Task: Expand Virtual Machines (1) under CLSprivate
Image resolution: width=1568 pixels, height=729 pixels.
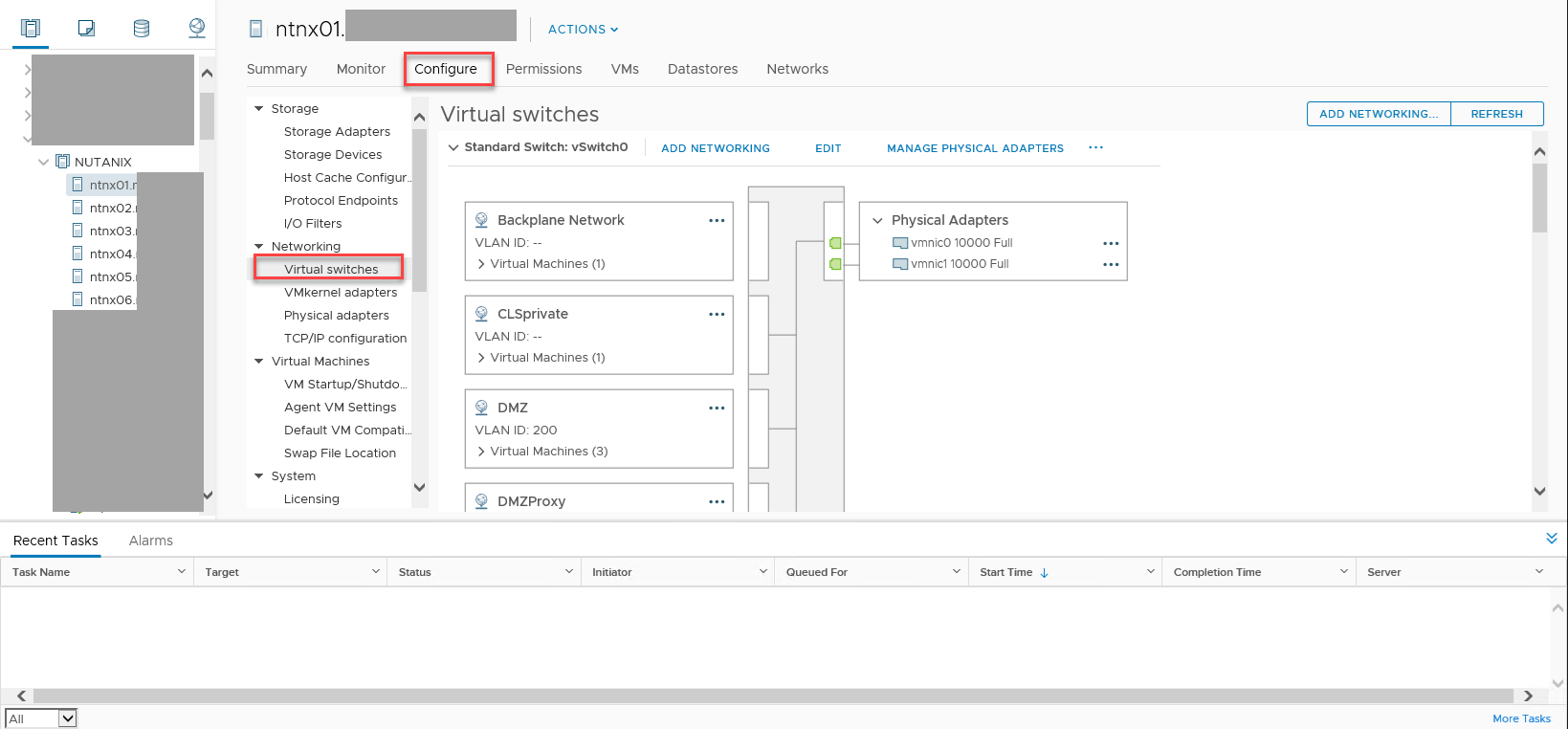Action: tap(481, 358)
